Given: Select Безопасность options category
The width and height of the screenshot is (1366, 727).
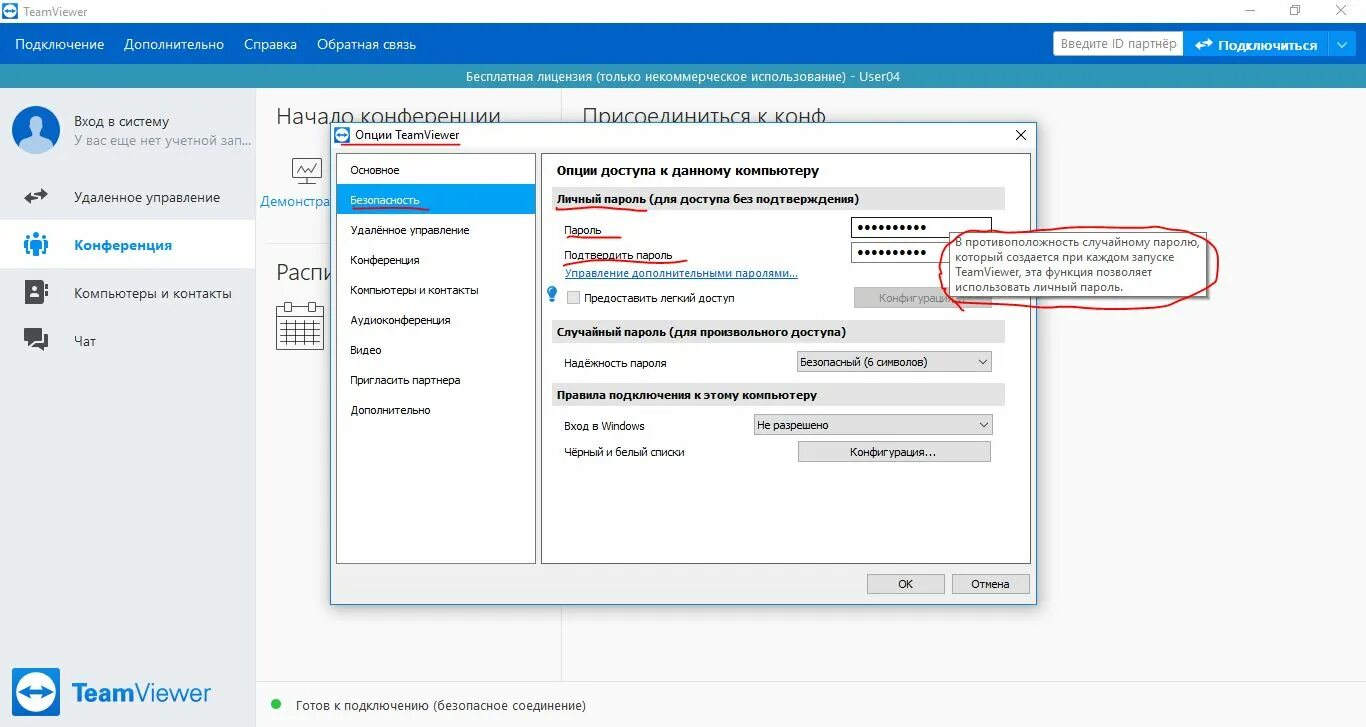Looking at the screenshot, I should click(x=436, y=200).
